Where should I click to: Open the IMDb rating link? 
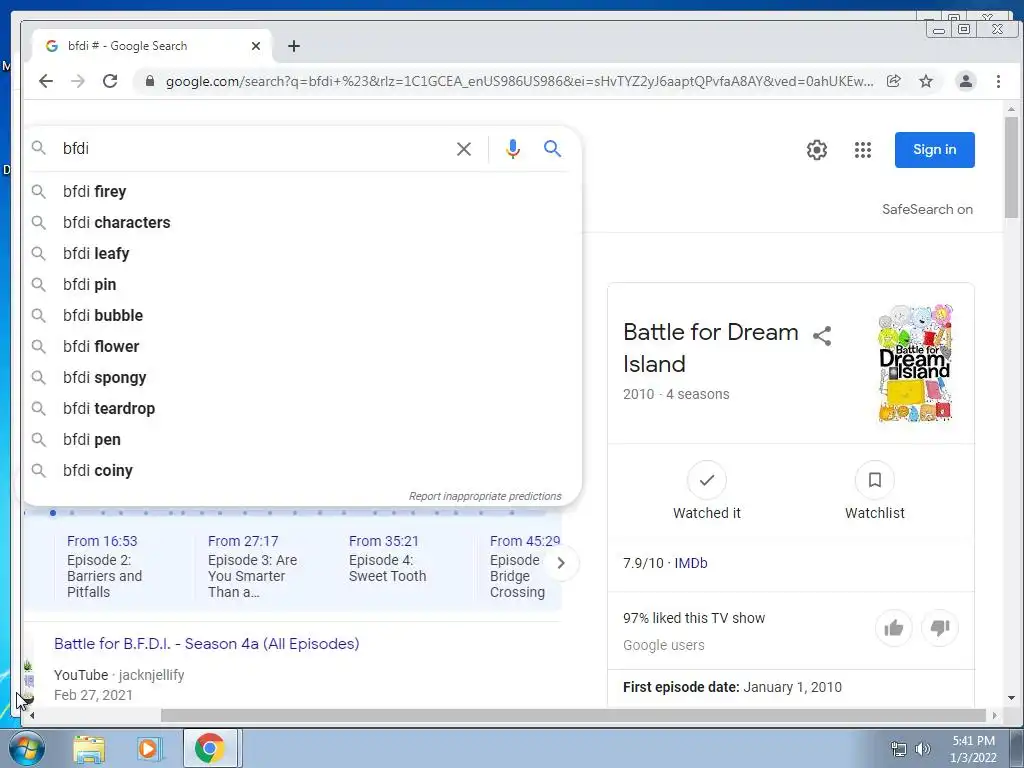[690, 563]
